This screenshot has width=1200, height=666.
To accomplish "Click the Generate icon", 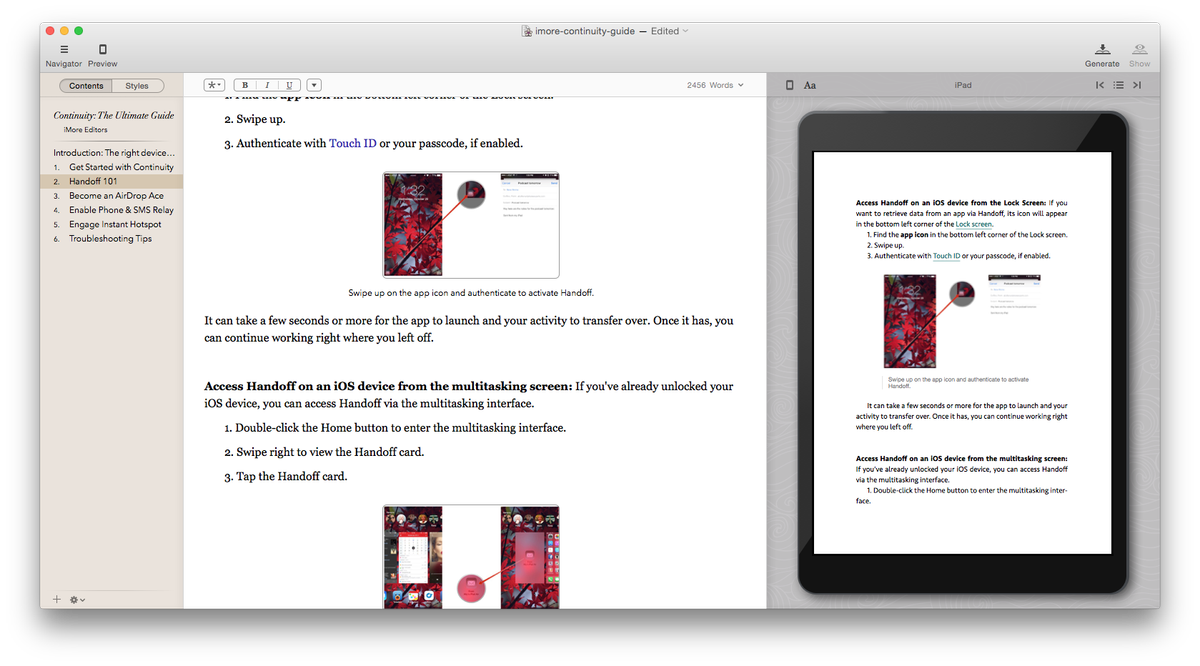I will pos(1102,50).
